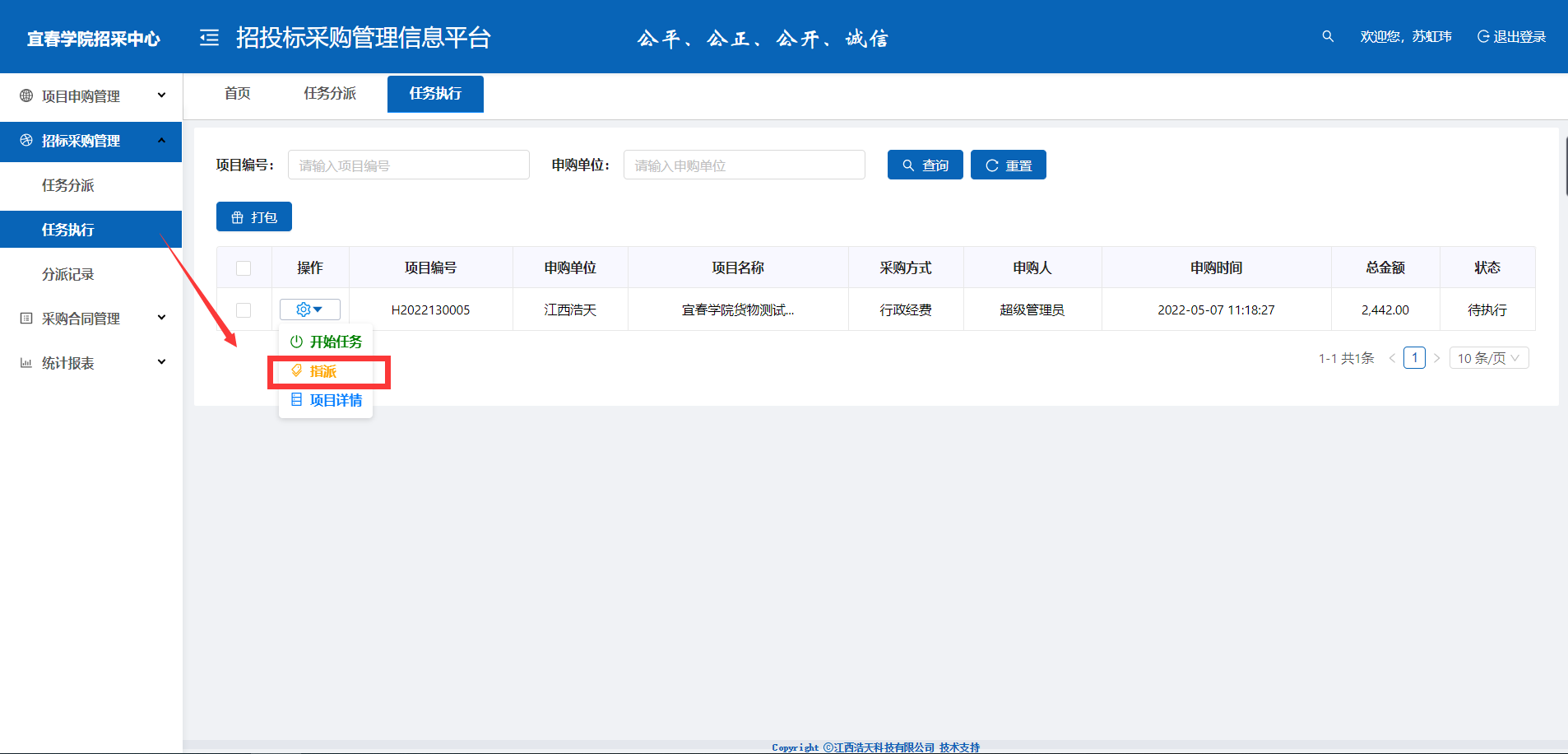Click the 采购合同管理 list icon
The width and height of the screenshot is (1568, 754).
pos(26,318)
